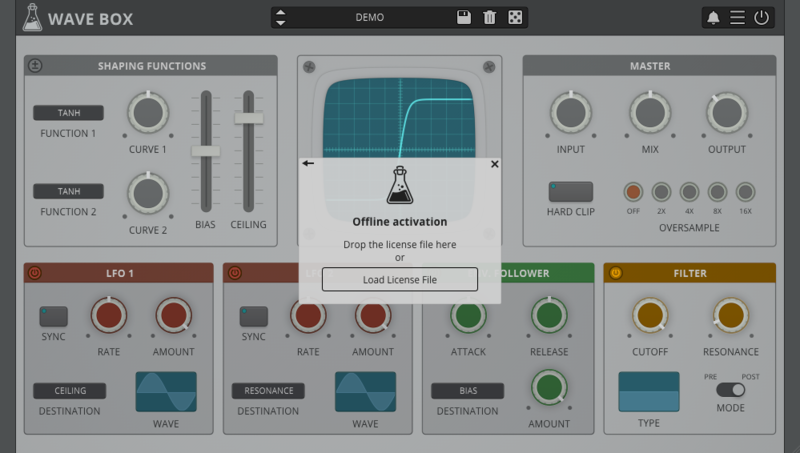
Task: Click the LFO 1 wave shape display
Action: tap(166, 391)
